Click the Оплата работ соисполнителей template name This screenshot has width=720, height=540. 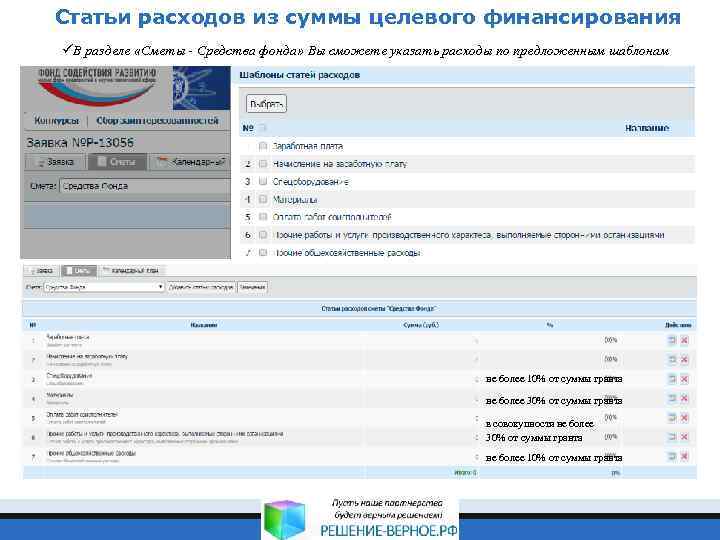pyautogui.click(x=332, y=217)
